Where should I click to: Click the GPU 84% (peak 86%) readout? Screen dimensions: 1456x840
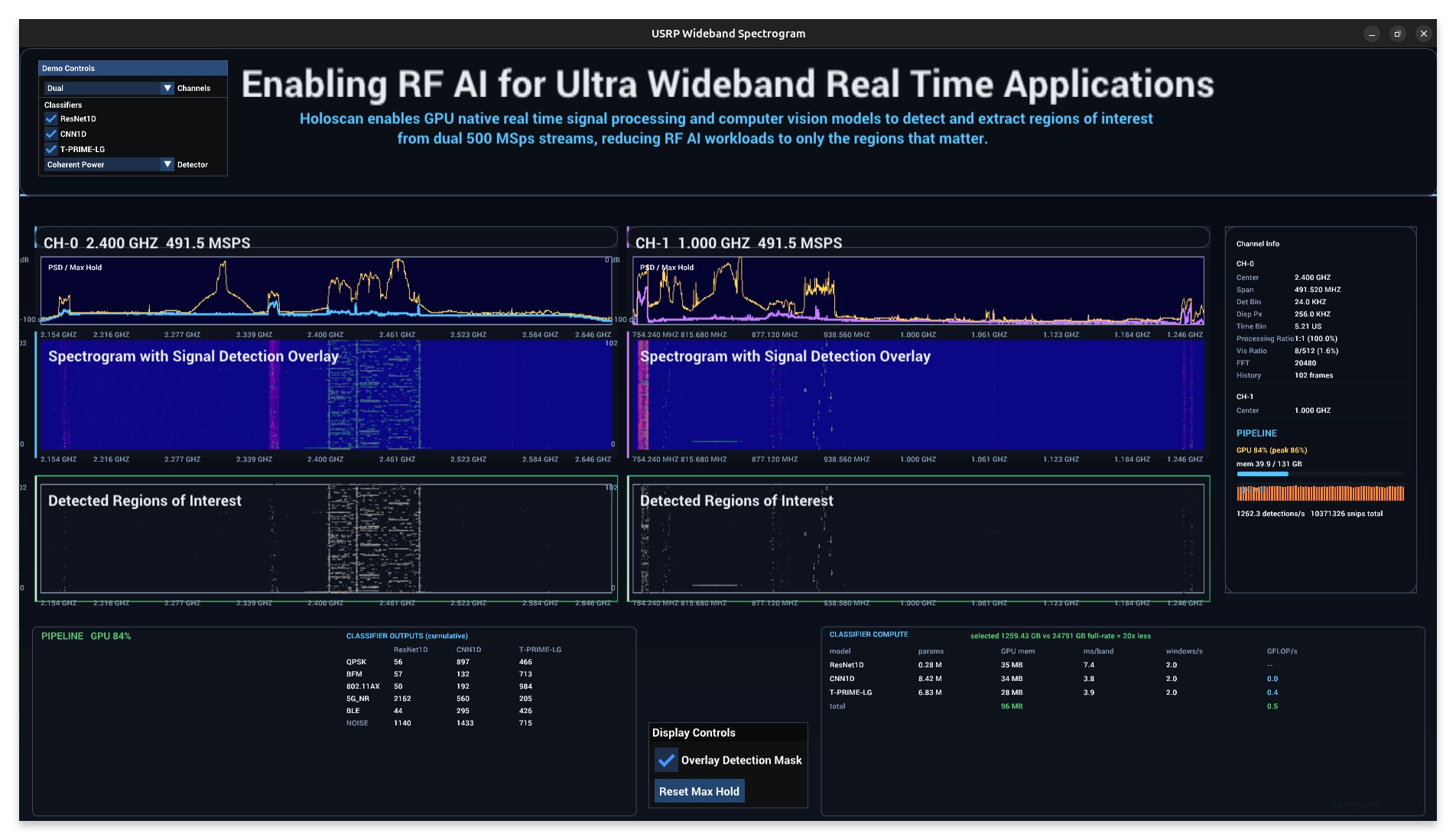point(1272,450)
